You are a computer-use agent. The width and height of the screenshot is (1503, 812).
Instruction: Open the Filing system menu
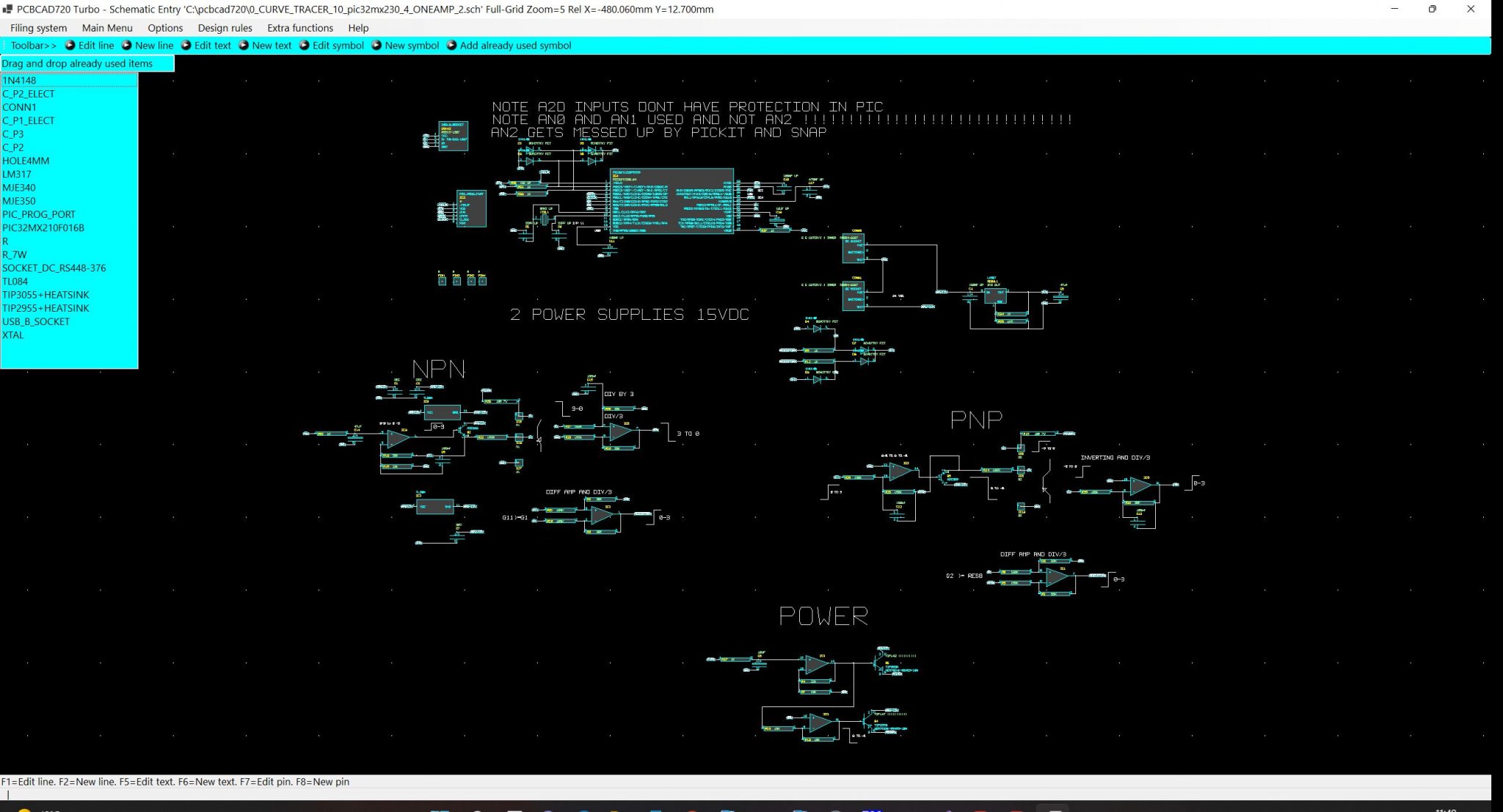(x=38, y=28)
